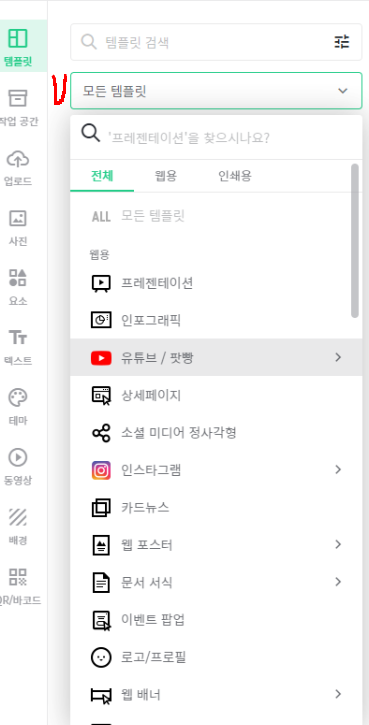Expand the 웹 배너 submenu arrow
Screen dimensions: 369x725
click(338, 694)
